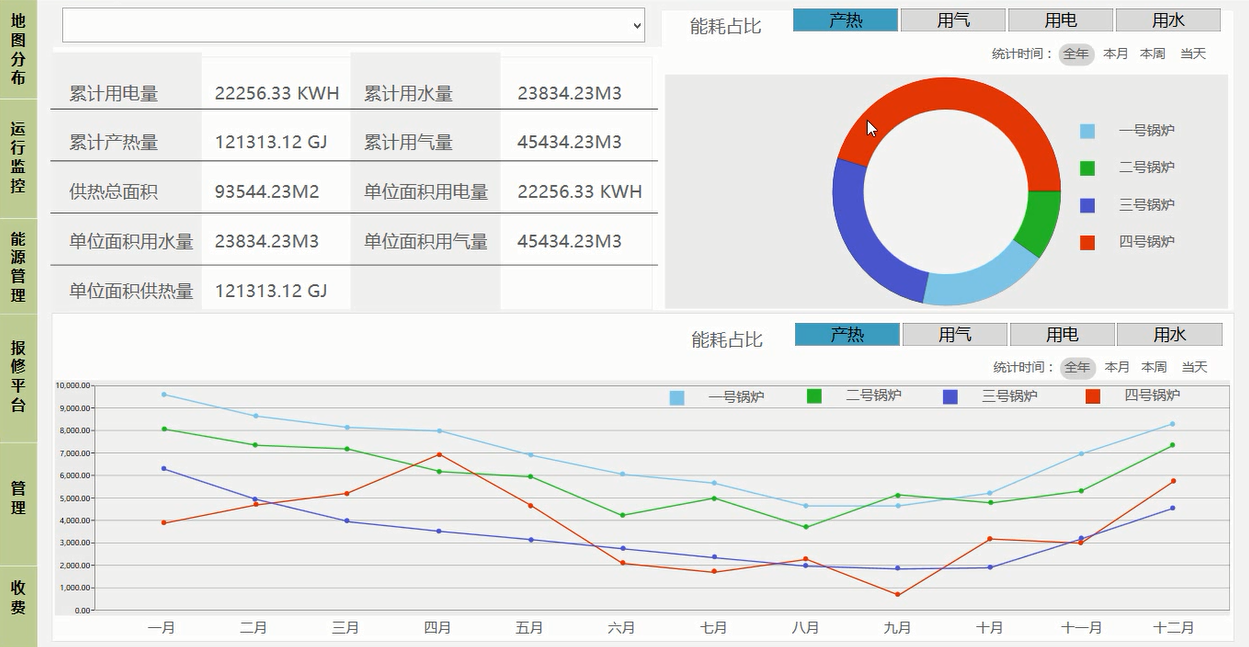Select 用电 tab above donut chart
This screenshot has width=1249, height=647.
click(x=1060, y=20)
